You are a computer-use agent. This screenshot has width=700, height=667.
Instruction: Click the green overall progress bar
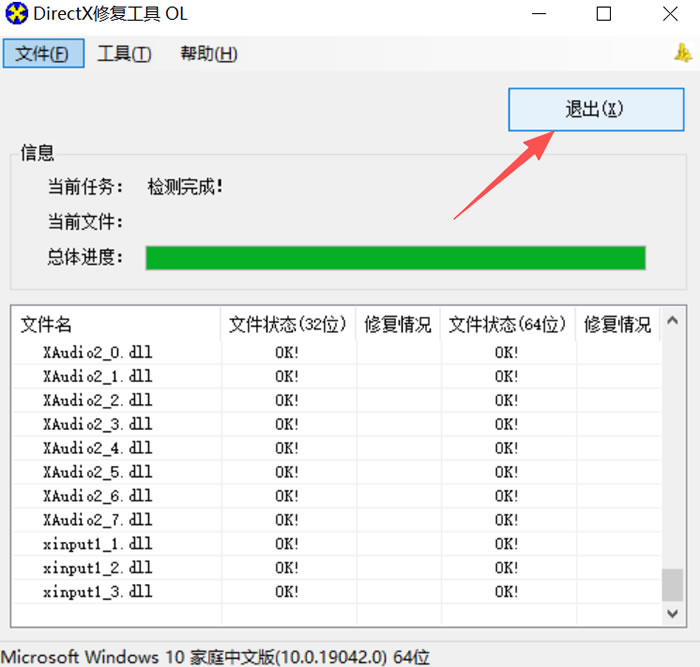point(396,258)
